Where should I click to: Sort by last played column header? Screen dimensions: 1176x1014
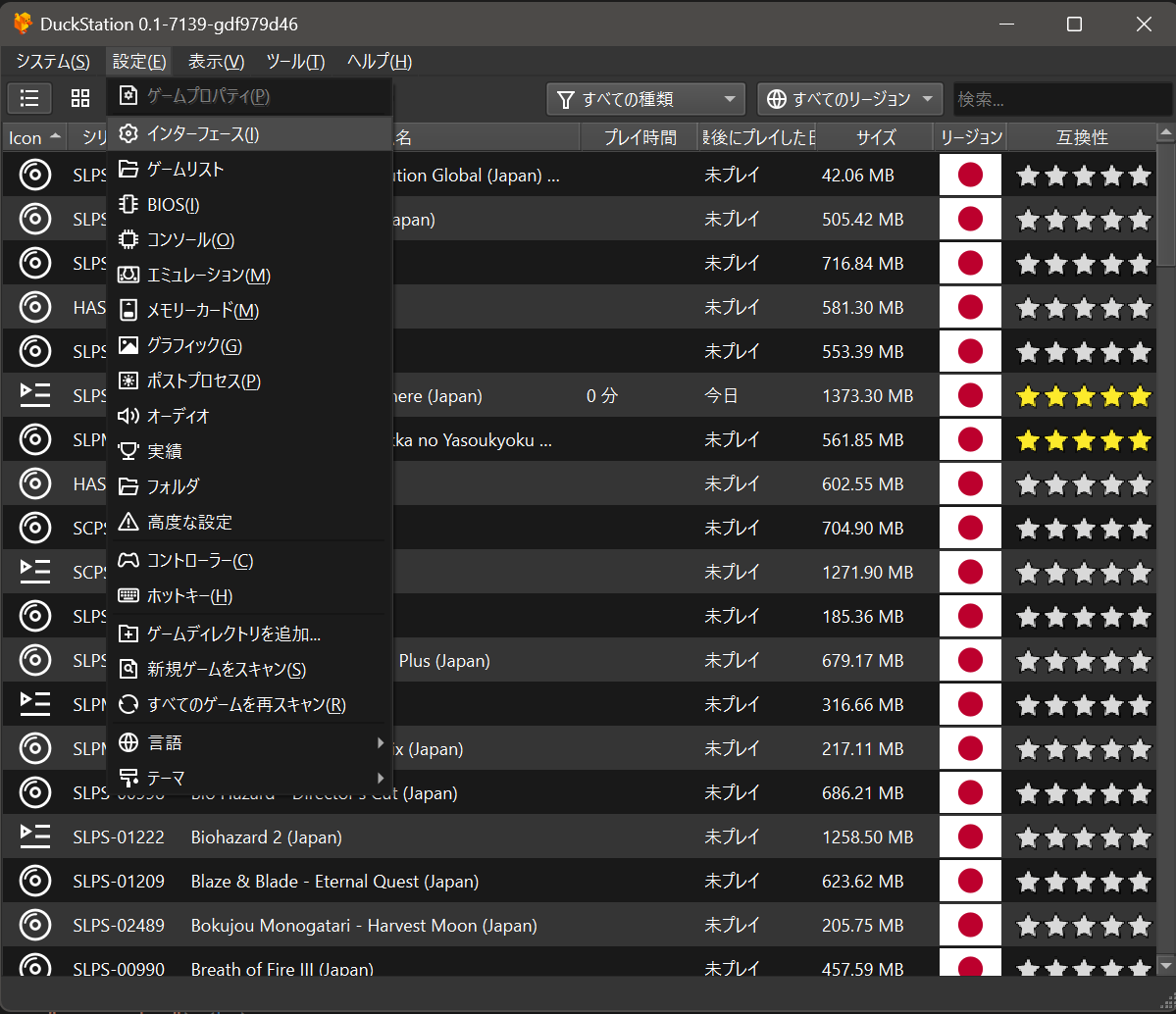(x=757, y=137)
